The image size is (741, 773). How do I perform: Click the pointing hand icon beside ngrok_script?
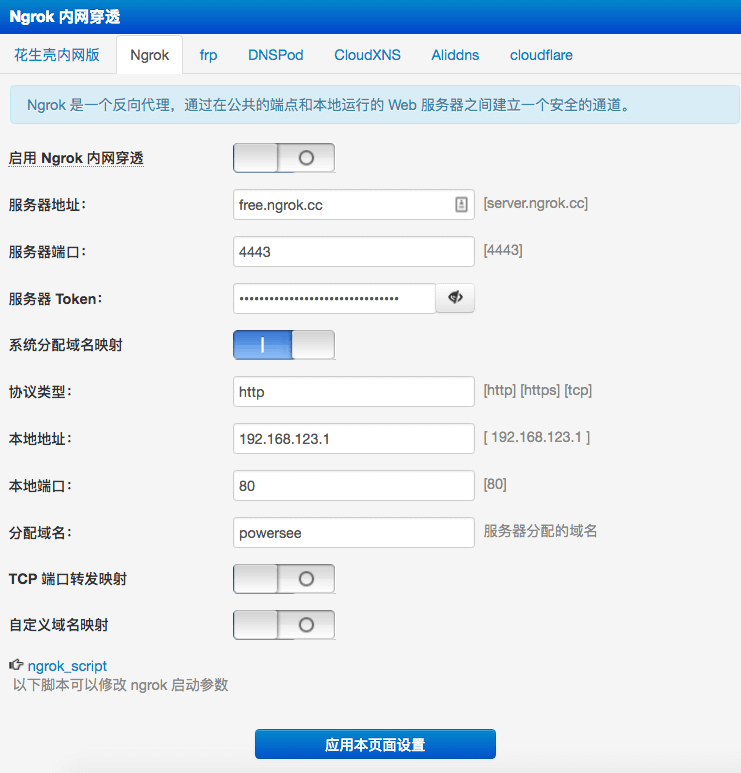pos(16,665)
